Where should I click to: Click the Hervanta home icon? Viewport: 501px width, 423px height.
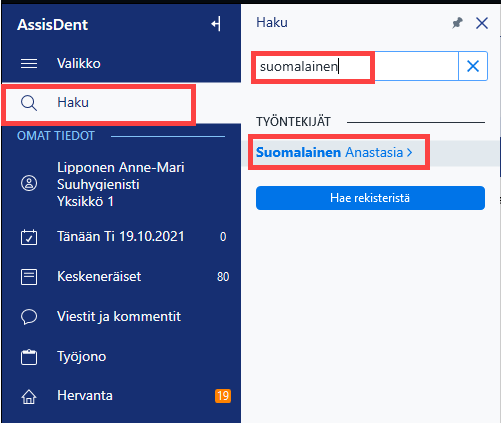(29, 396)
